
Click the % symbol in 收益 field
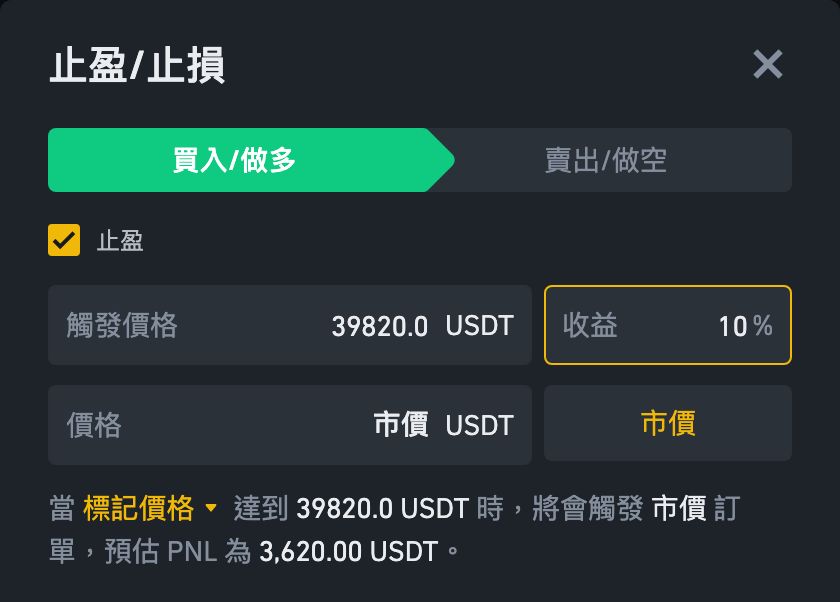[x=763, y=326]
